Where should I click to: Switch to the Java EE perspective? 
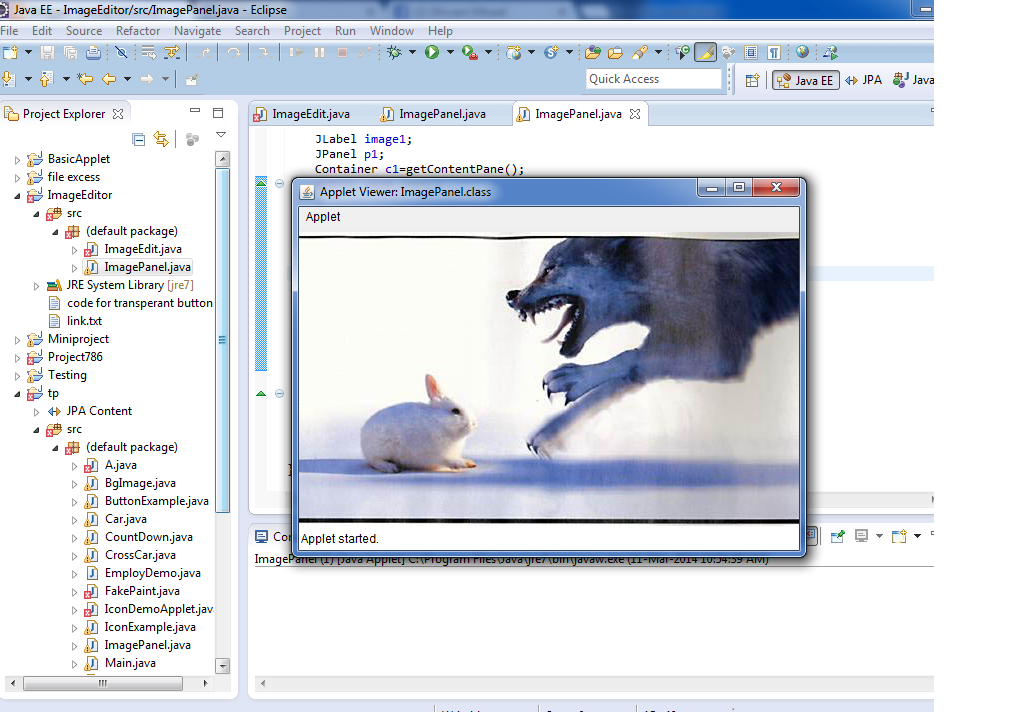[806, 80]
